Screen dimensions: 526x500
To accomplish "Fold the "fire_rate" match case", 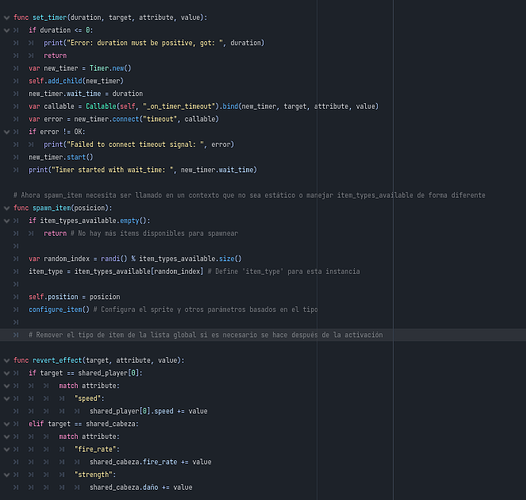I will [6, 450].
